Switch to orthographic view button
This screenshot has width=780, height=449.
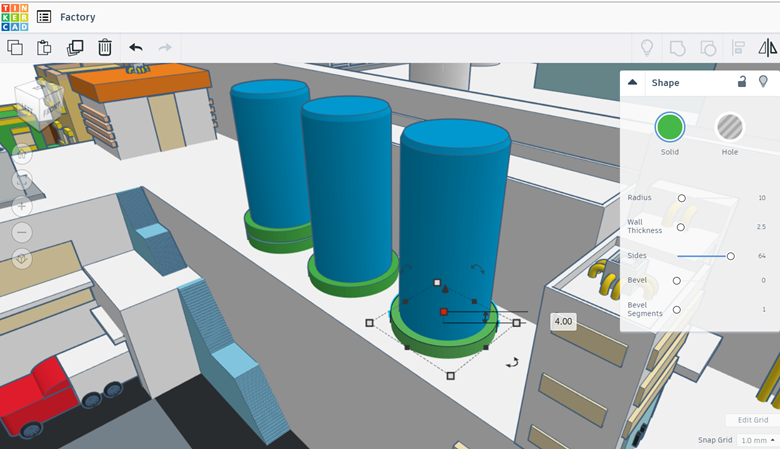coord(22,259)
